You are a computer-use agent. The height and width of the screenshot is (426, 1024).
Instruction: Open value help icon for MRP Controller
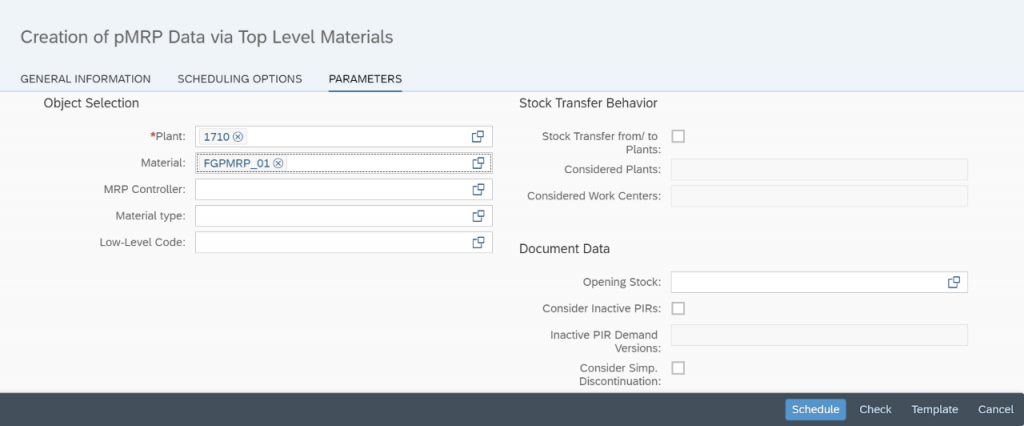click(478, 189)
